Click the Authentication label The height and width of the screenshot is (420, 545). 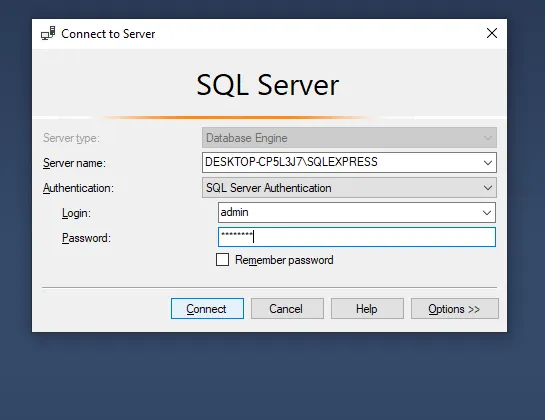(78, 188)
